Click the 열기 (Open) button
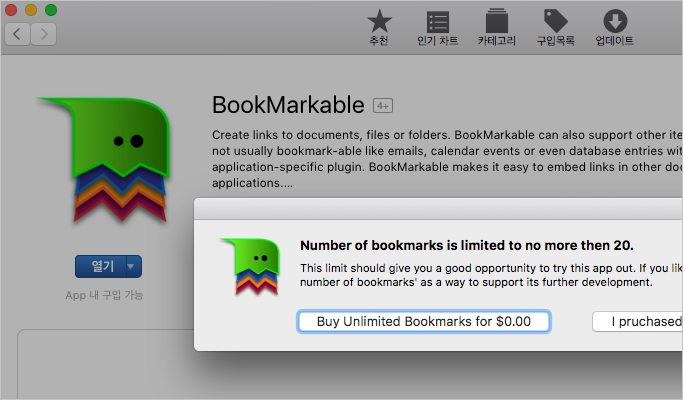The width and height of the screenshot is (683, 400). pyautogui.click(x=101, y=266)
